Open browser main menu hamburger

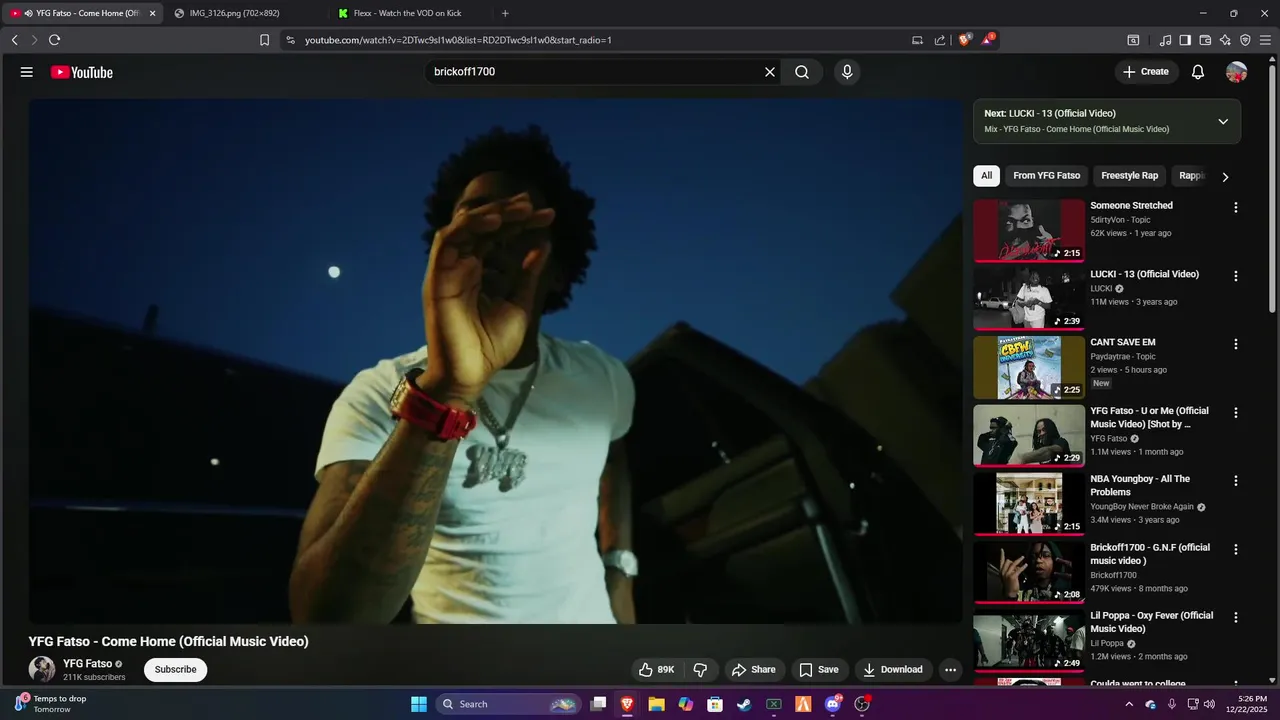coord(1265,40)
